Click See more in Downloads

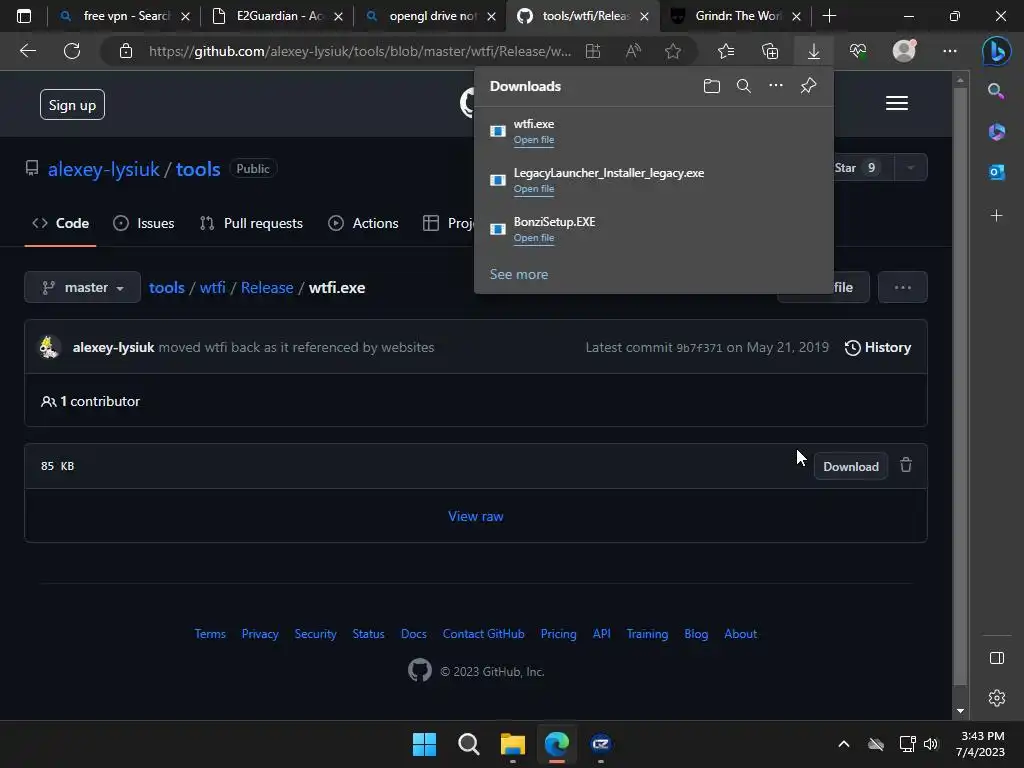[x=519, y=274]
